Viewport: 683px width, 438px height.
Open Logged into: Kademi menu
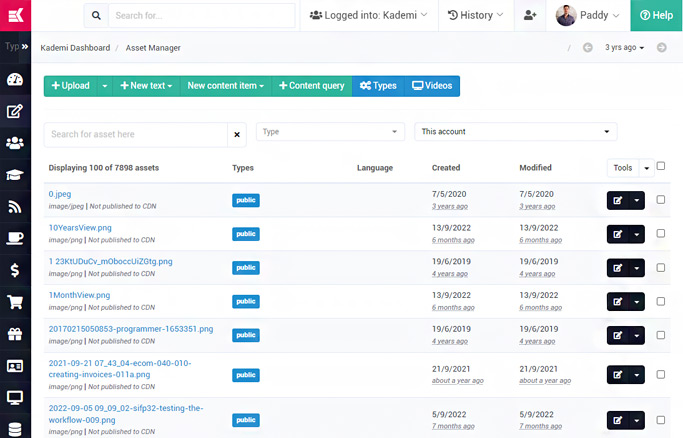pyautogui.click(x=369, y=15)
